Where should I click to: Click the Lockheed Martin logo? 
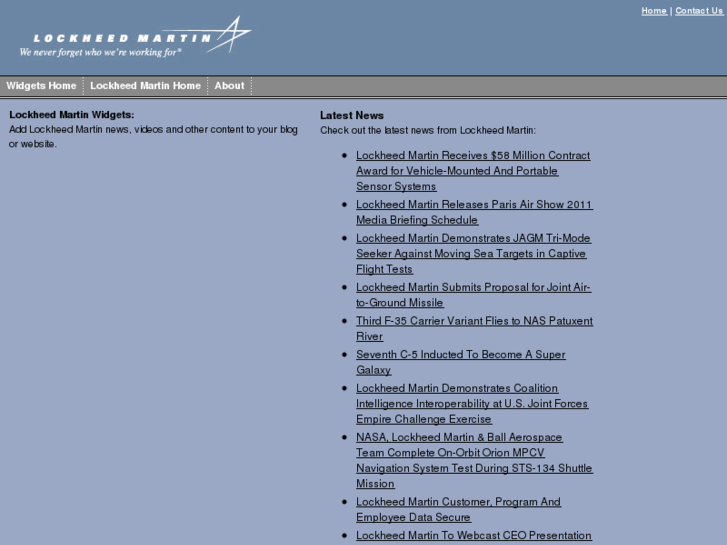pyautogui.click(x=135, y=36)
